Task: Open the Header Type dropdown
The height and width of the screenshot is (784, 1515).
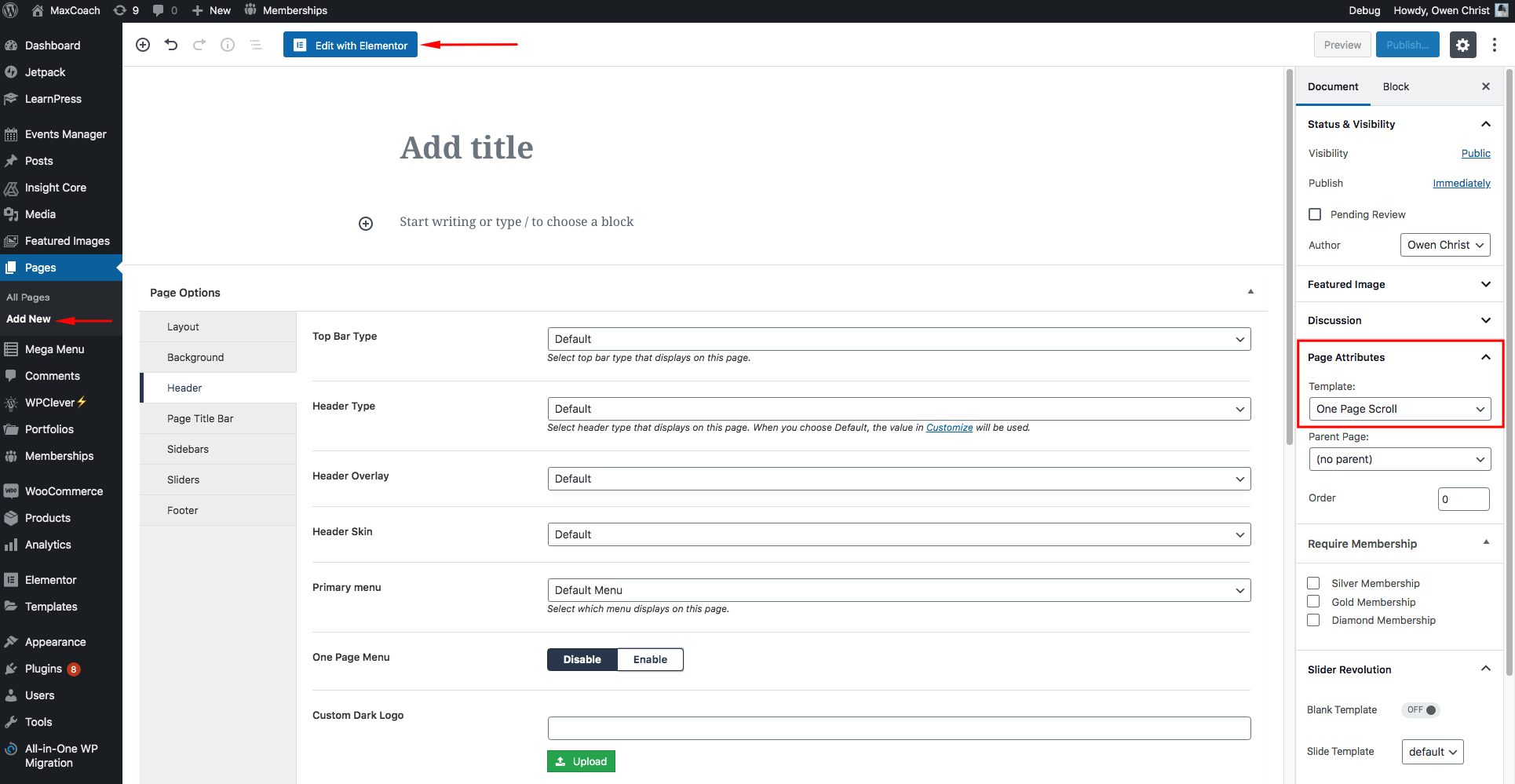Action: click(899, 409)
